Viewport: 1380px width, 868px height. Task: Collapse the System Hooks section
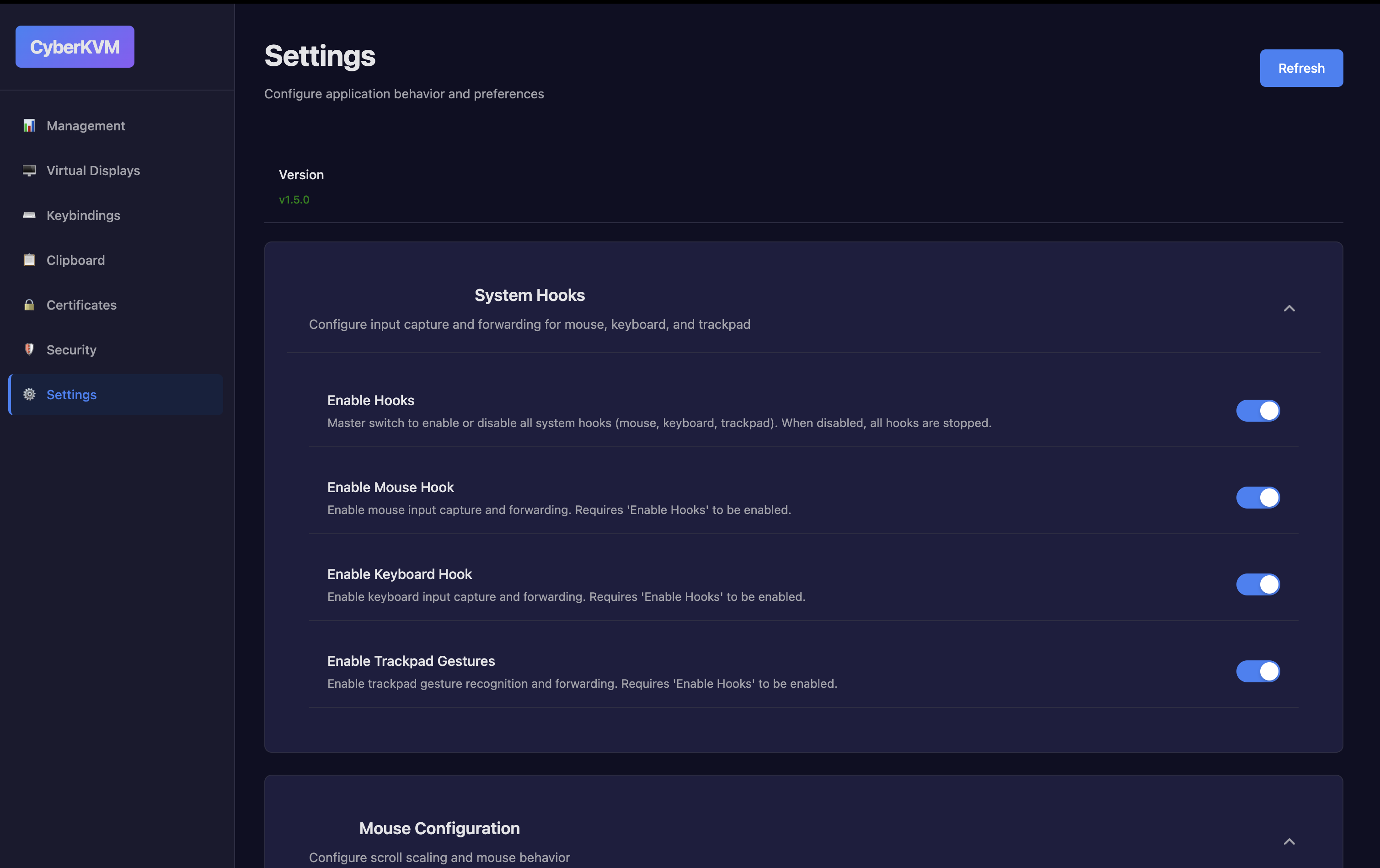[x=1289, y=308]
